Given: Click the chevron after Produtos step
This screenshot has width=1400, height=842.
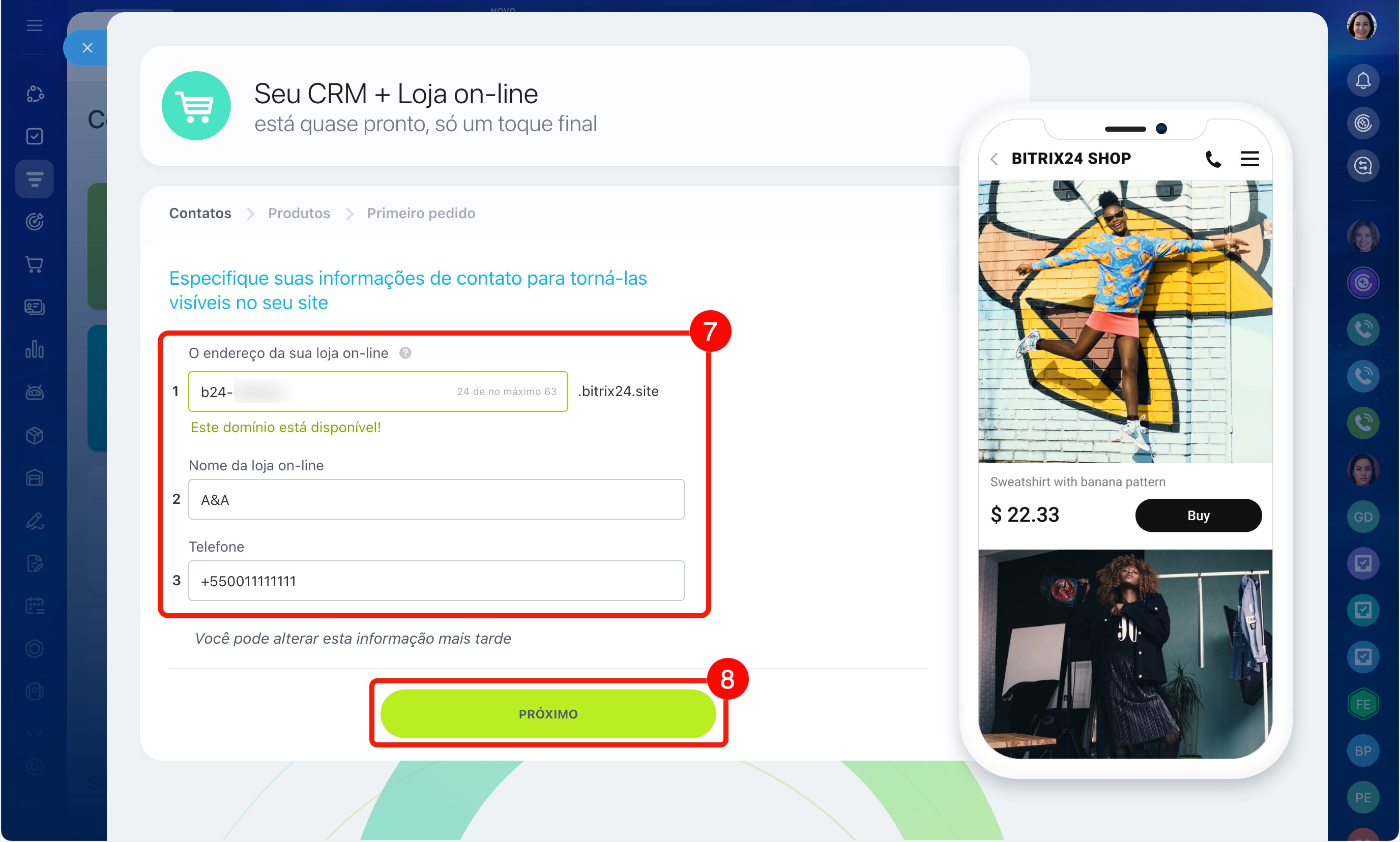Looking at the screenshot, I should (x=349, y=214).
